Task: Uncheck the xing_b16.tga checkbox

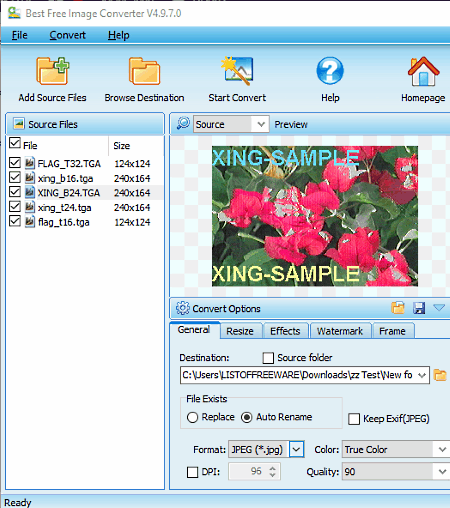Action: (15, 177)
